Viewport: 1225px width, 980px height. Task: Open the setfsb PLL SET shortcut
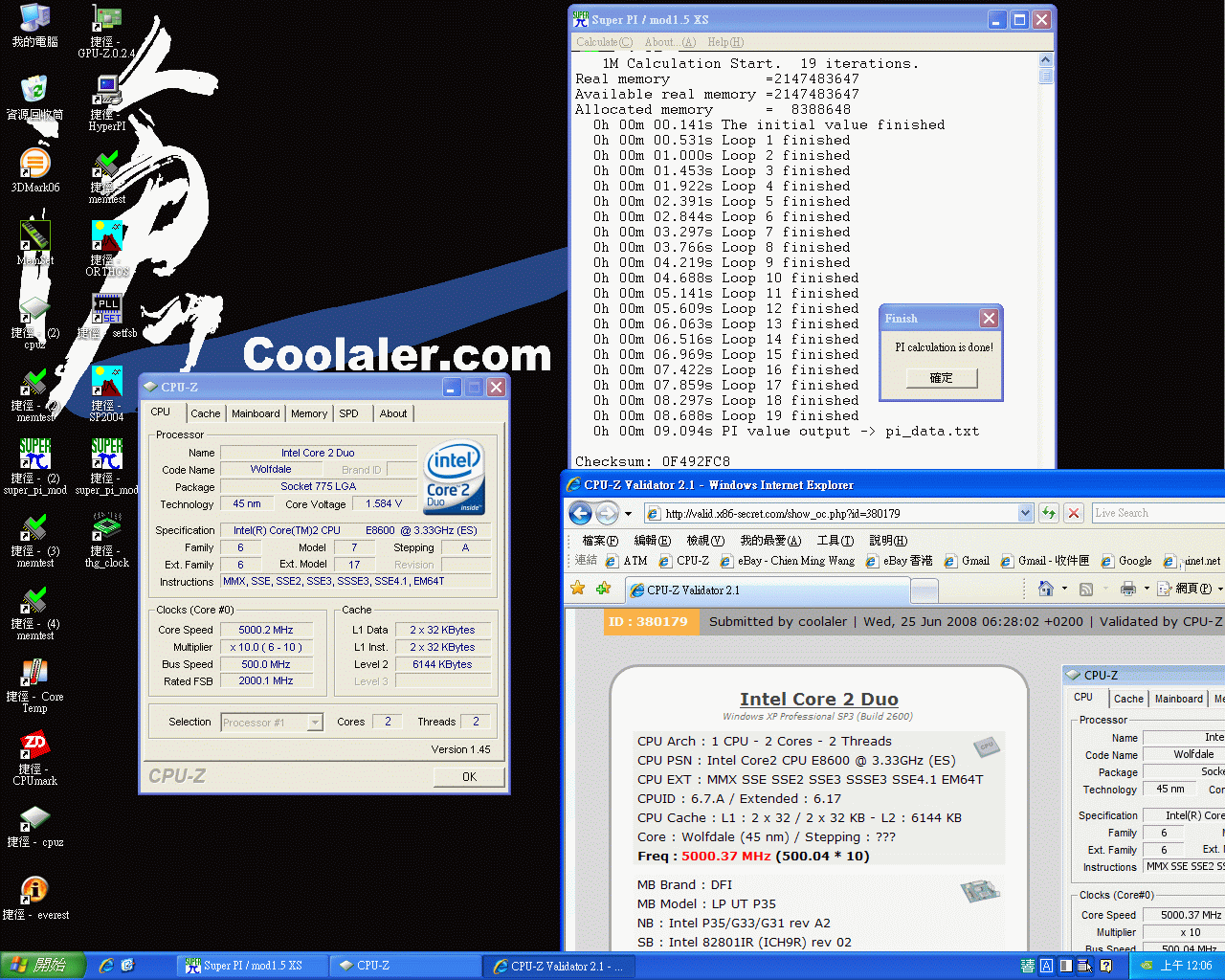(106, 317)
